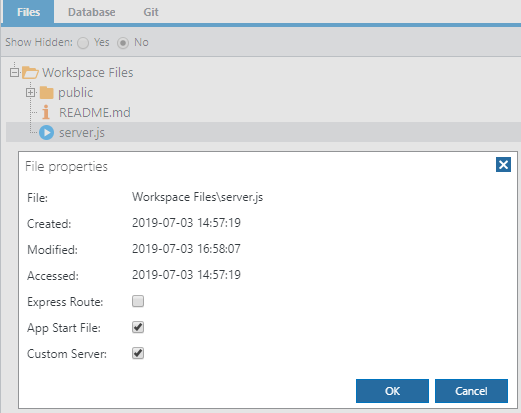This screenshot has width=521, height=413.
Task: Close the File properties dialog with X
Action: pyautogui.click(x=503, y=165)
